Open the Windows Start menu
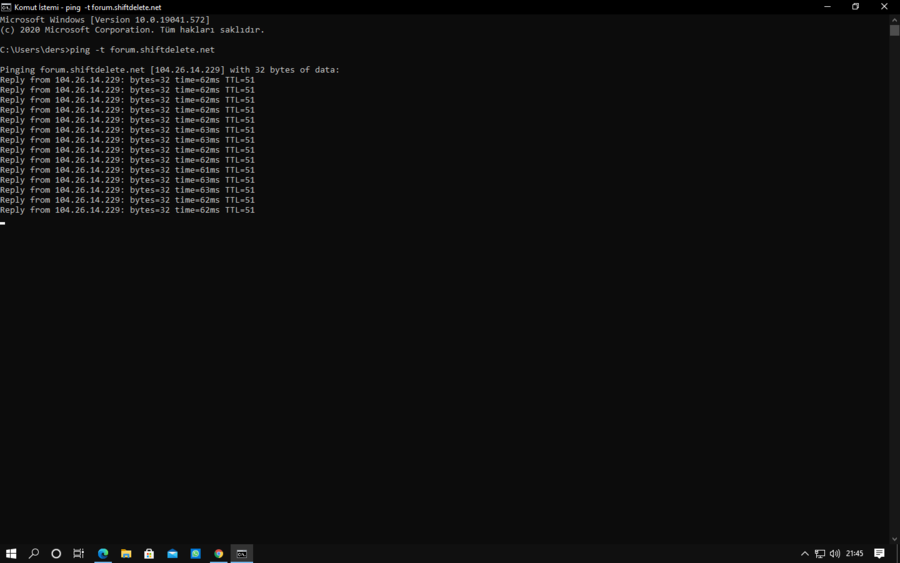 coord(11,553)
